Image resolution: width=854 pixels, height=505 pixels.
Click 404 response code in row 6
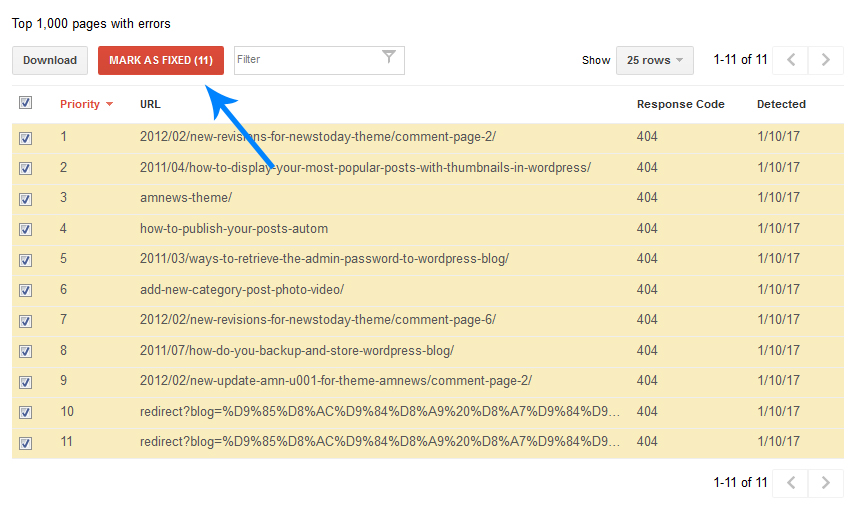(647, 289)
